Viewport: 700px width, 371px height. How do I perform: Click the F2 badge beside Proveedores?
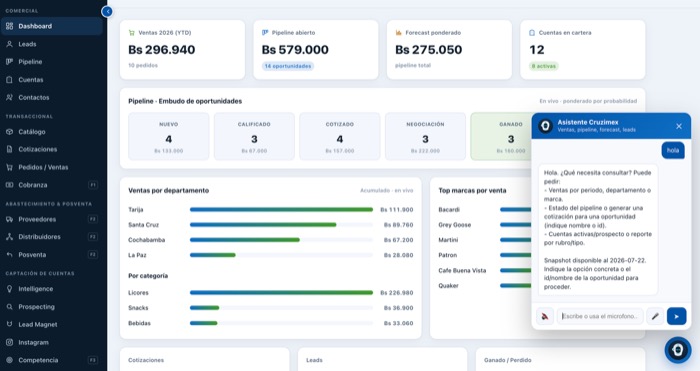93,219
